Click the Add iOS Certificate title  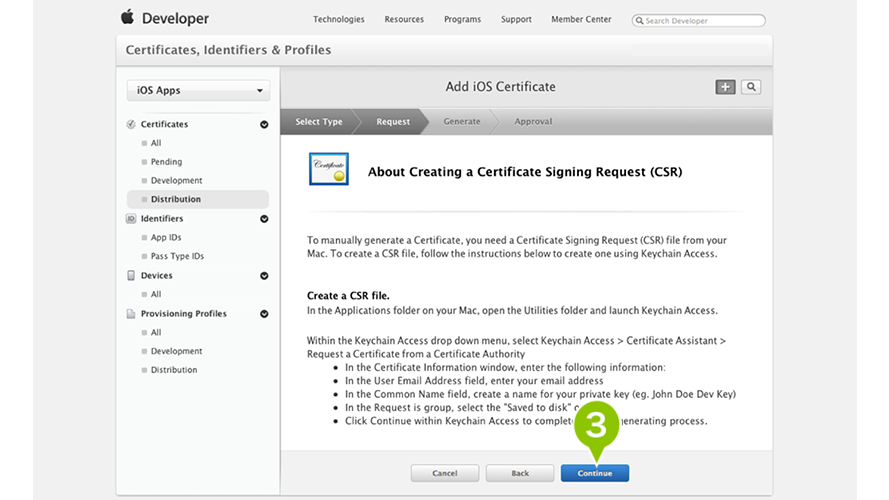500,87
